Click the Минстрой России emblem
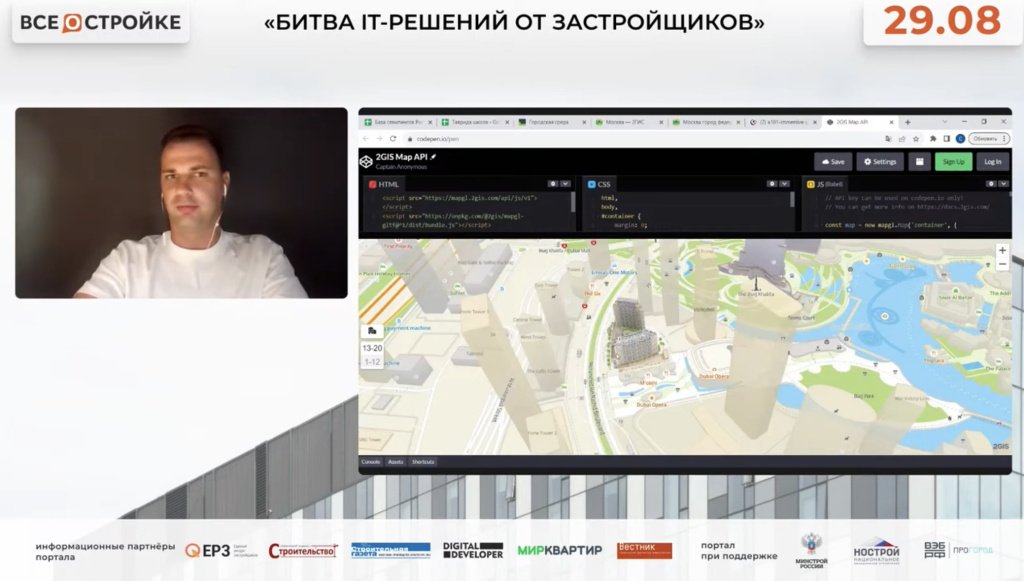Viewport: 1024px width, 581px height. coord(811,551)
